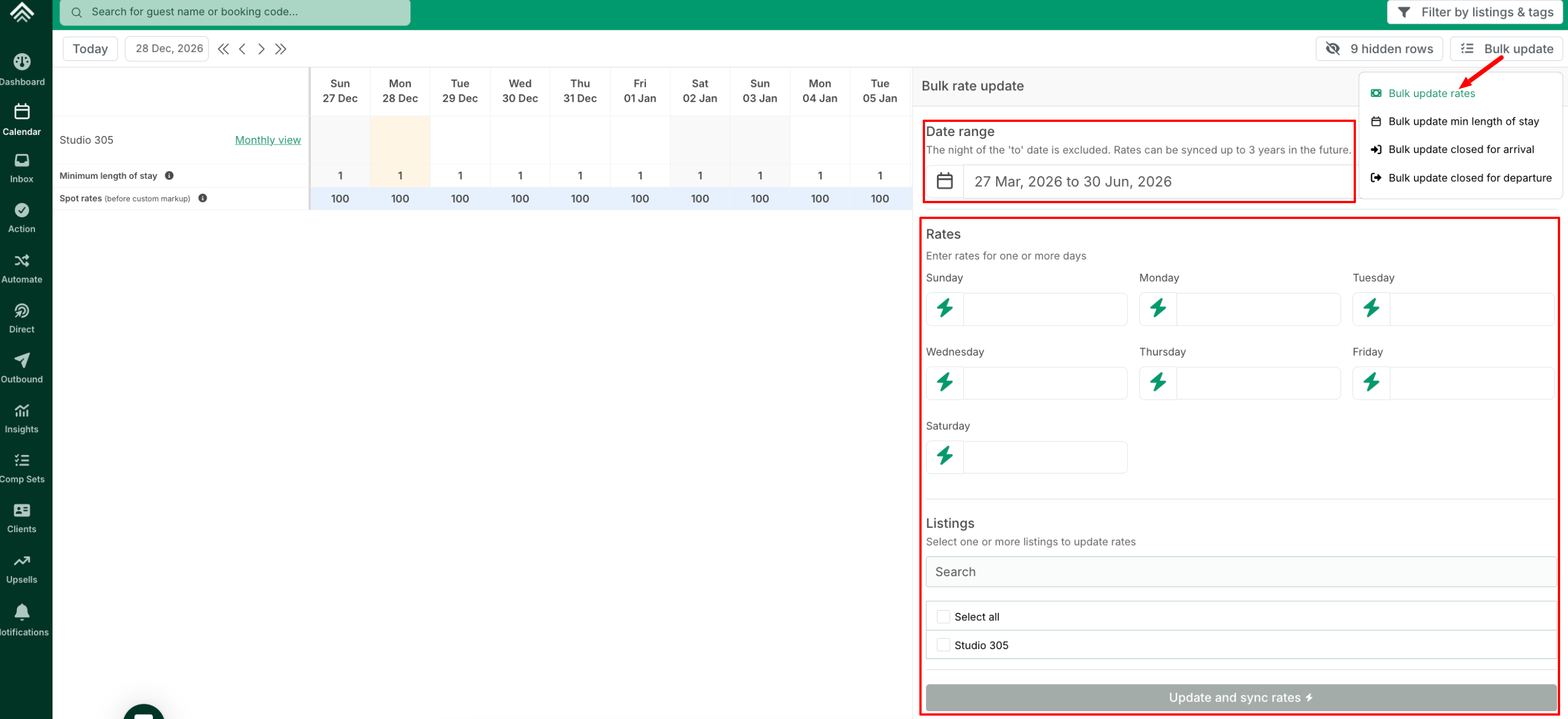Open the 28 Dec, 2026 date picker

(167, 49)
